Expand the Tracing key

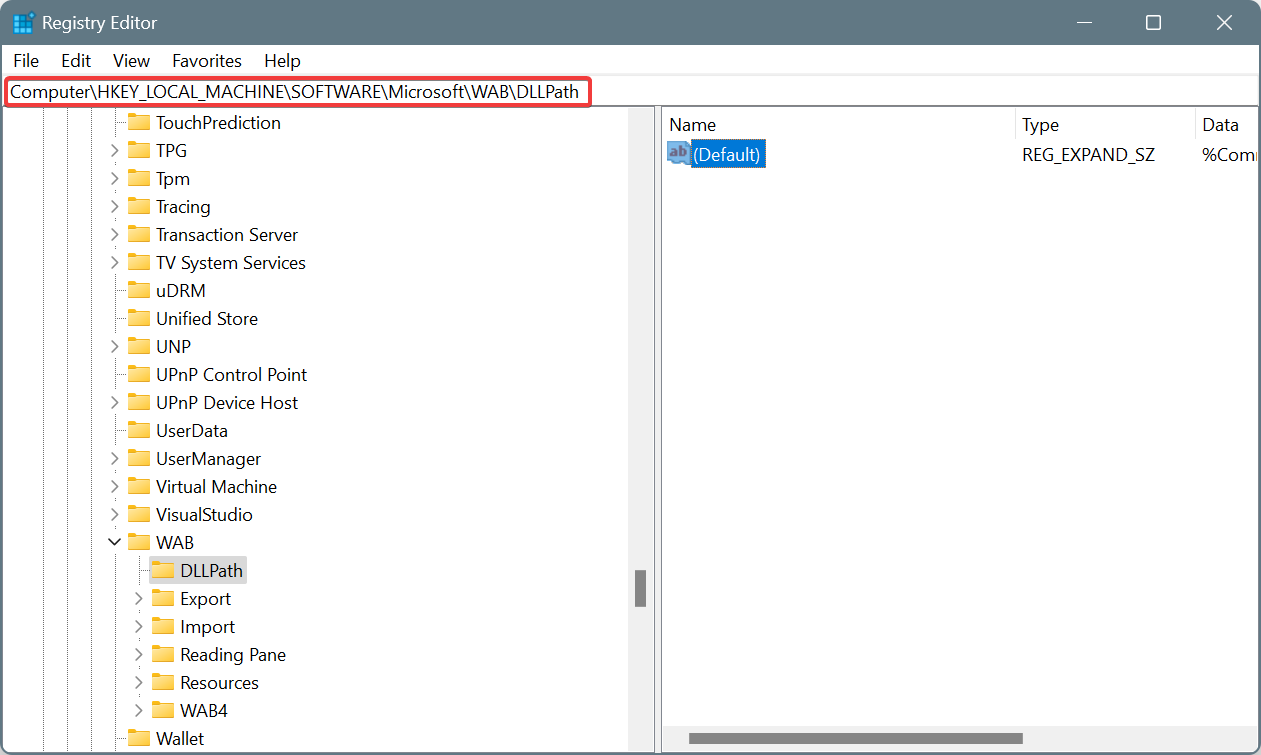point(115,207)
